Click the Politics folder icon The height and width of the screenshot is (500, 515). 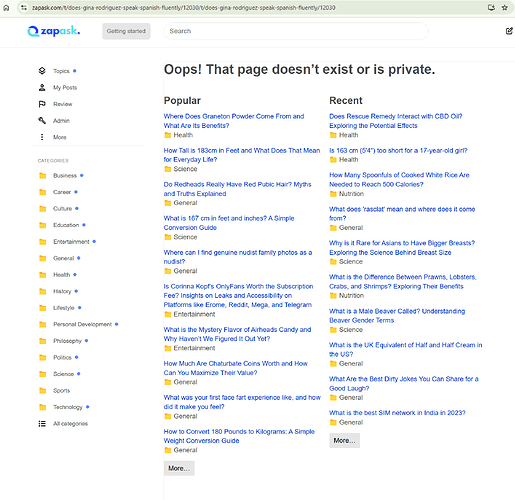pos(43,357)
